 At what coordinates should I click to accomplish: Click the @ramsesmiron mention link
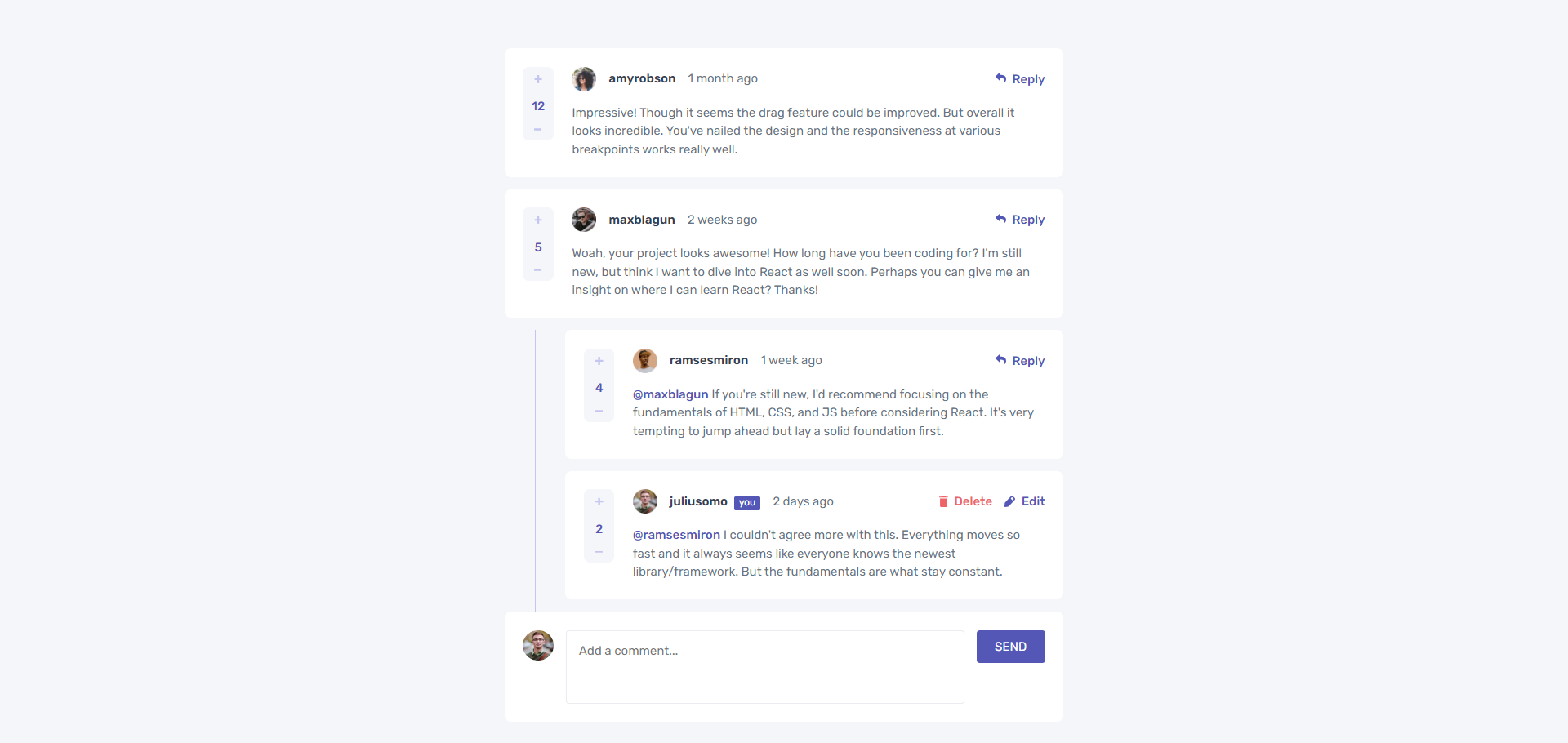(676, 535)
